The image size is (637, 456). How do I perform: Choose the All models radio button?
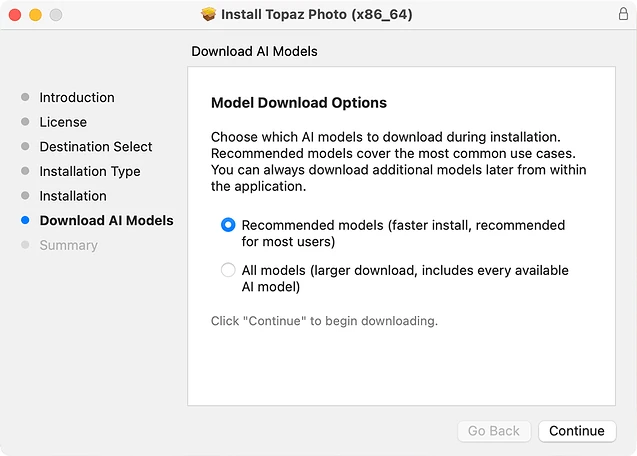228,270
